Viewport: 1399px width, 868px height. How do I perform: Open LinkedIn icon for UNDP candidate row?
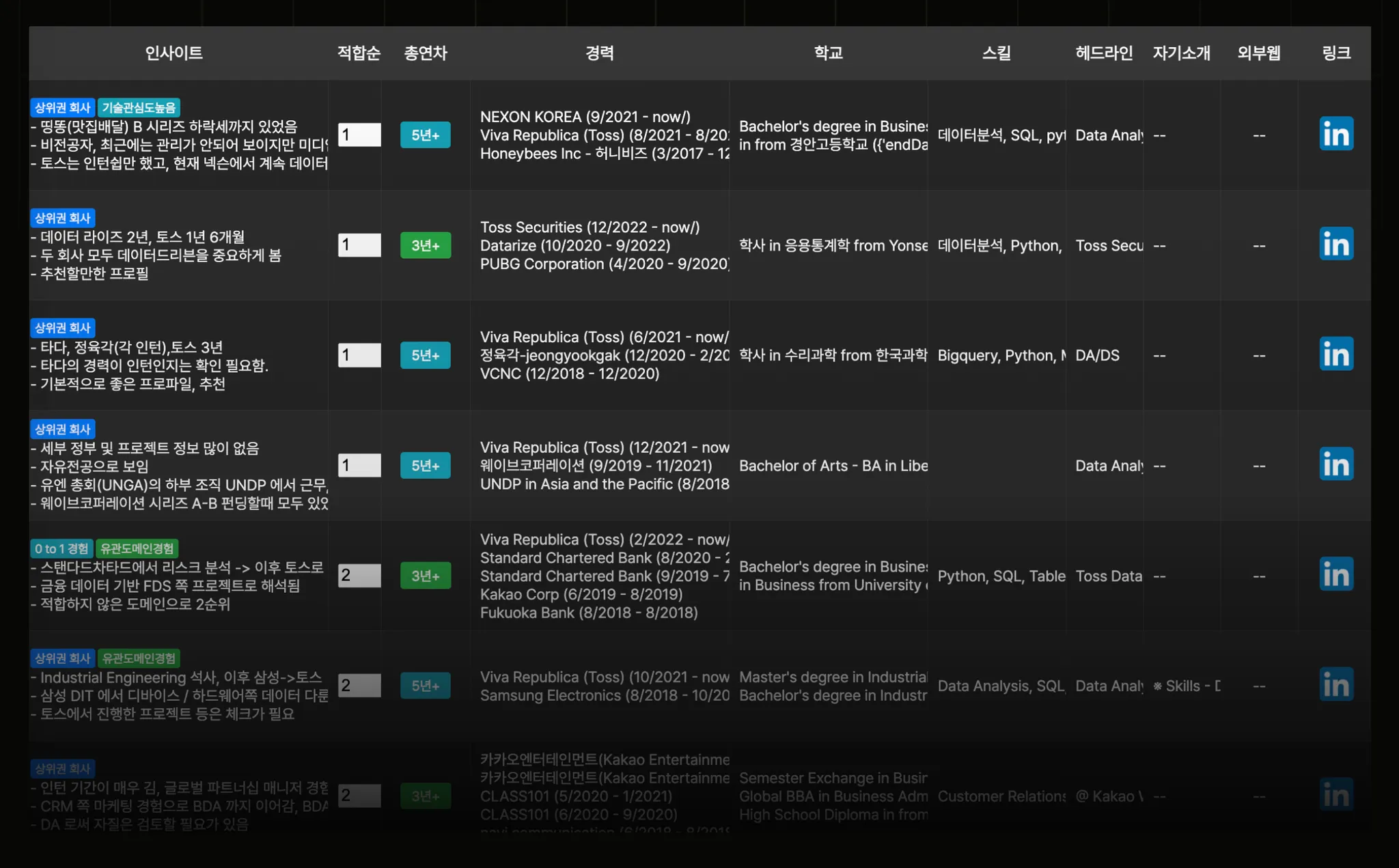(1335, 464)
